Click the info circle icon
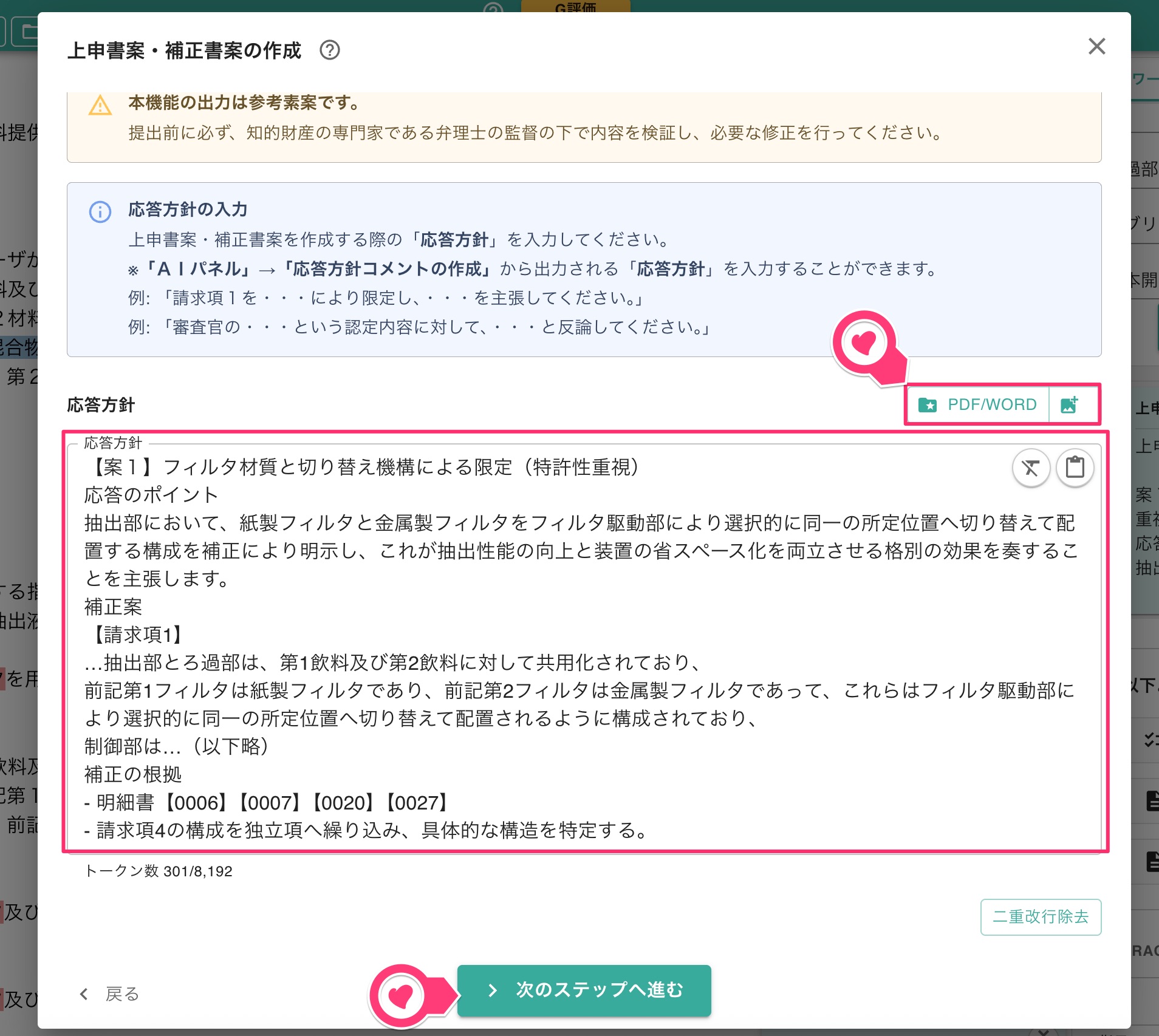The height and width of the screenshot is (1036, 1159). pyautogui.click(x=100, y=212)
